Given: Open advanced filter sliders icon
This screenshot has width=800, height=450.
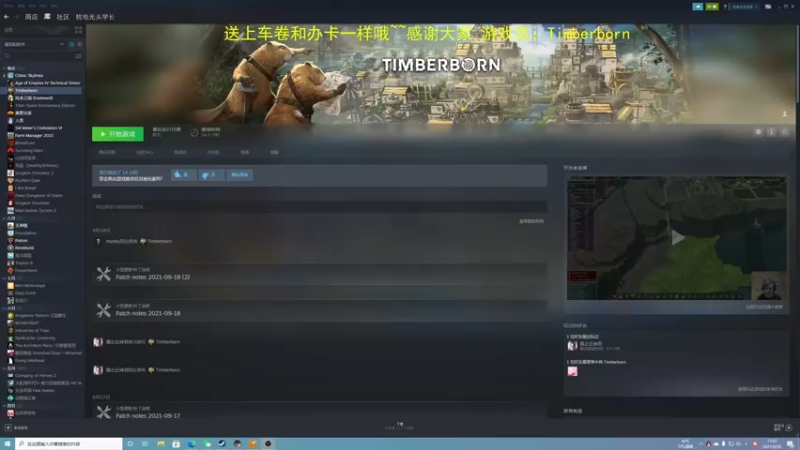Looking at the screenshot, I should (79, 56).
